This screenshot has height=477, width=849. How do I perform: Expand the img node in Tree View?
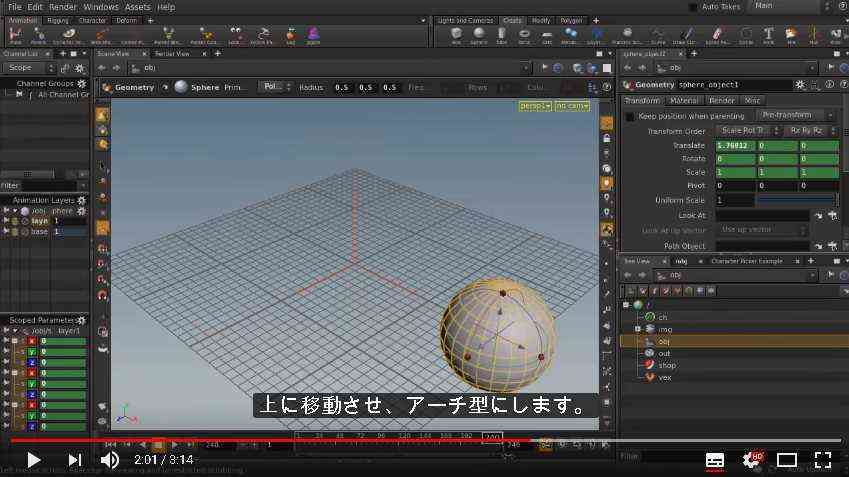pyautogui.click(x=638, y=329)
